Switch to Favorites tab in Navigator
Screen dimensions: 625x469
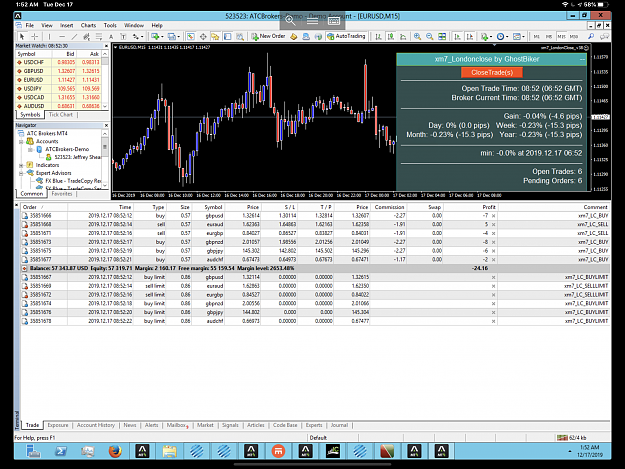pyautogui.click(x=62, y=194)
